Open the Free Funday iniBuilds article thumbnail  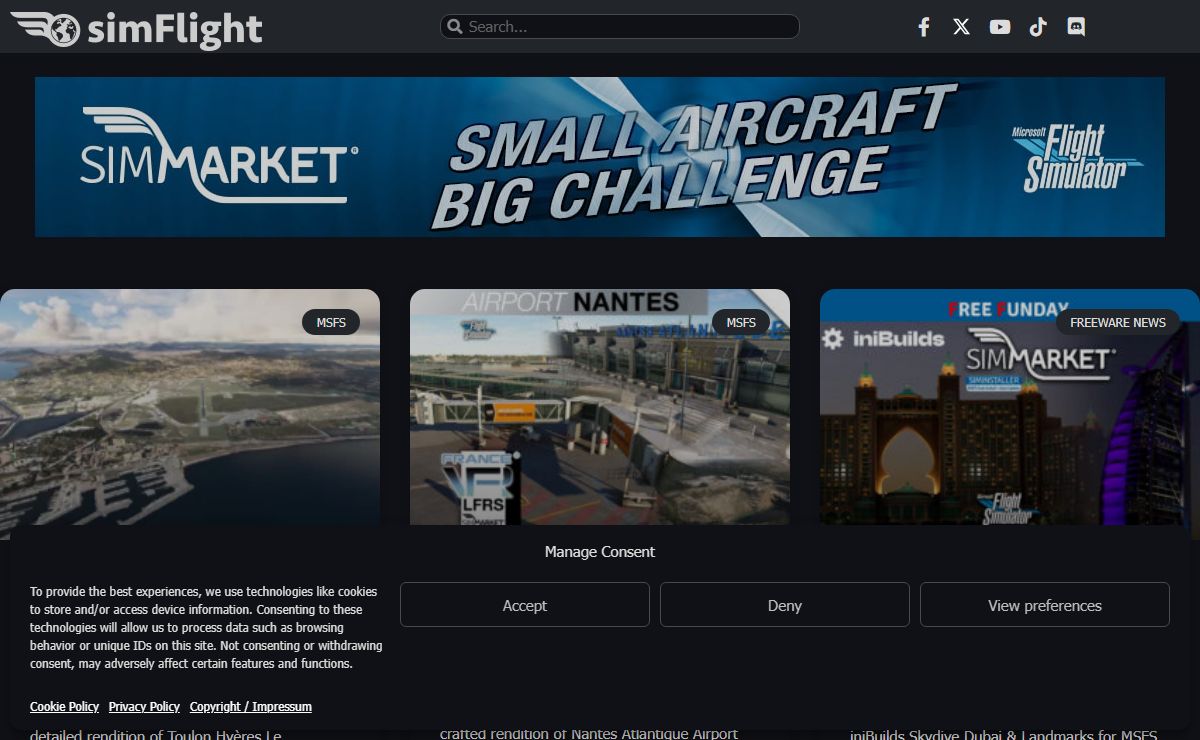click(1010, 407)
